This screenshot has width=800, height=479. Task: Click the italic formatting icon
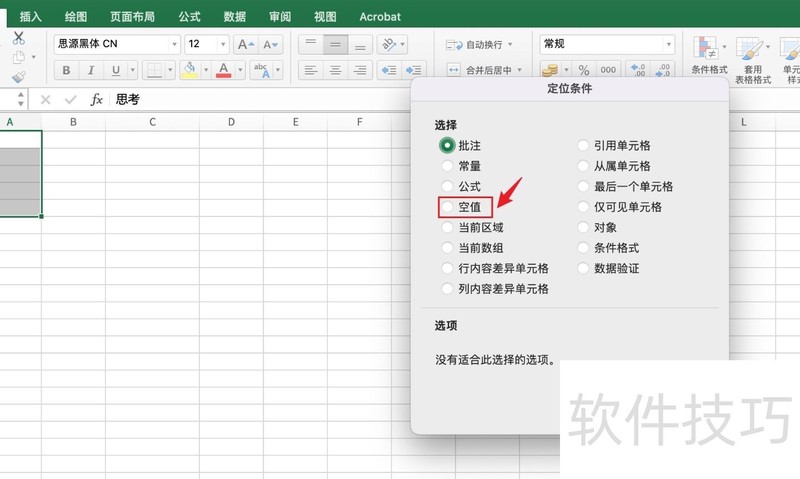tap(92, 70)
